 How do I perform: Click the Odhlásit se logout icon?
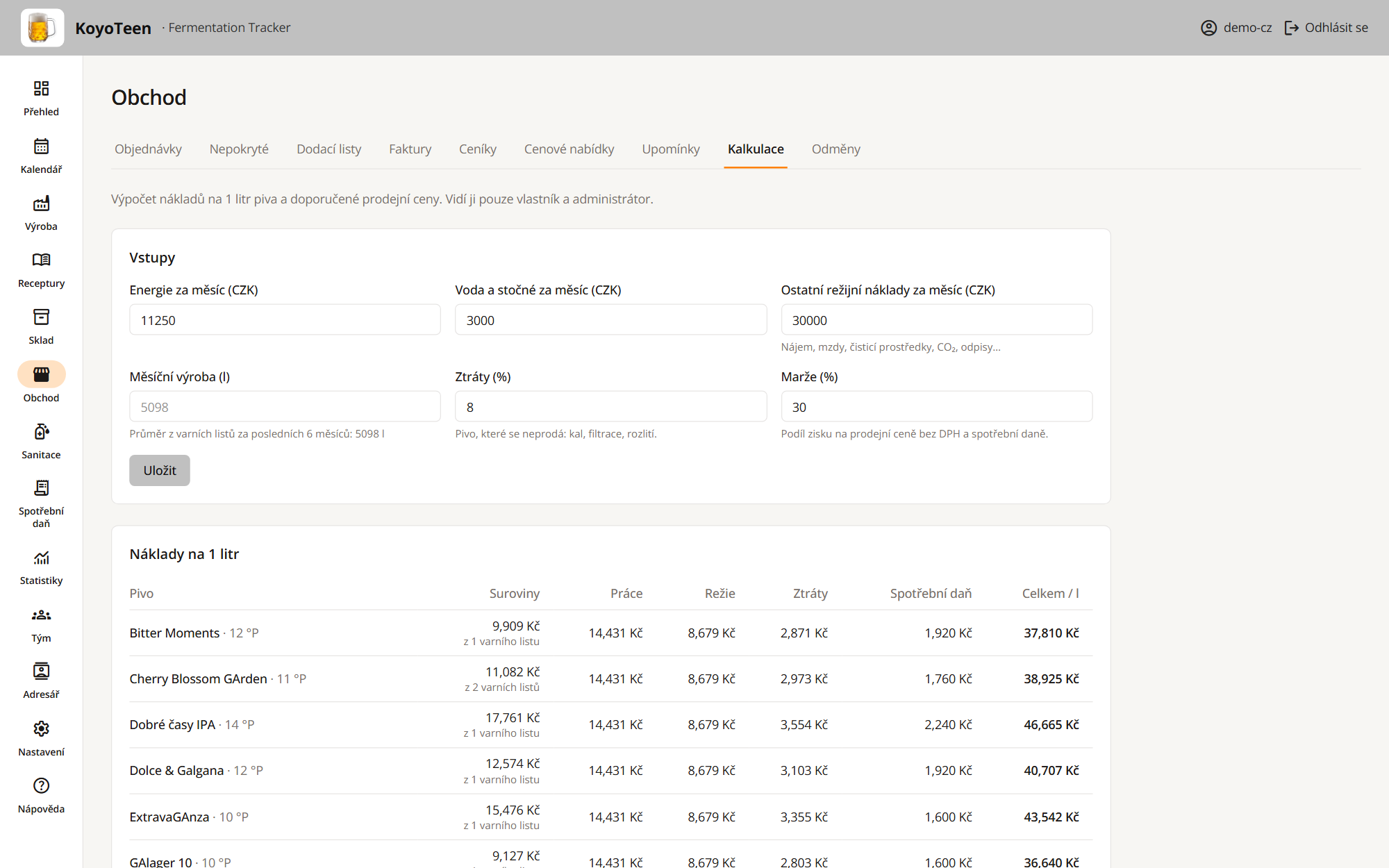(1291, 28)
